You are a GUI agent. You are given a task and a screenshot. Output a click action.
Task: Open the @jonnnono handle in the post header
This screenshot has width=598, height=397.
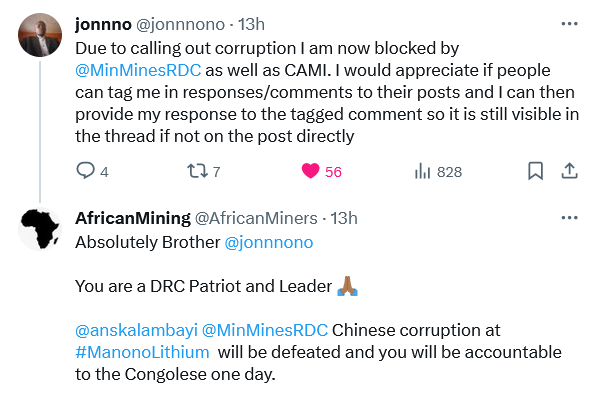point(180,25)
